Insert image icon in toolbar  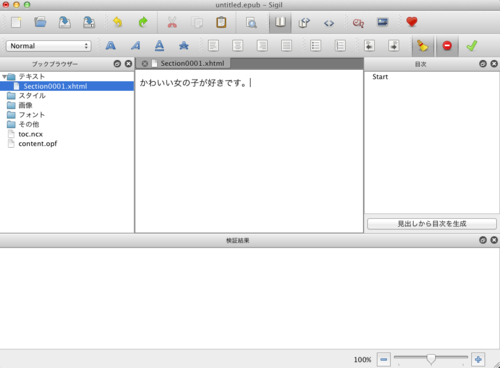383,22
